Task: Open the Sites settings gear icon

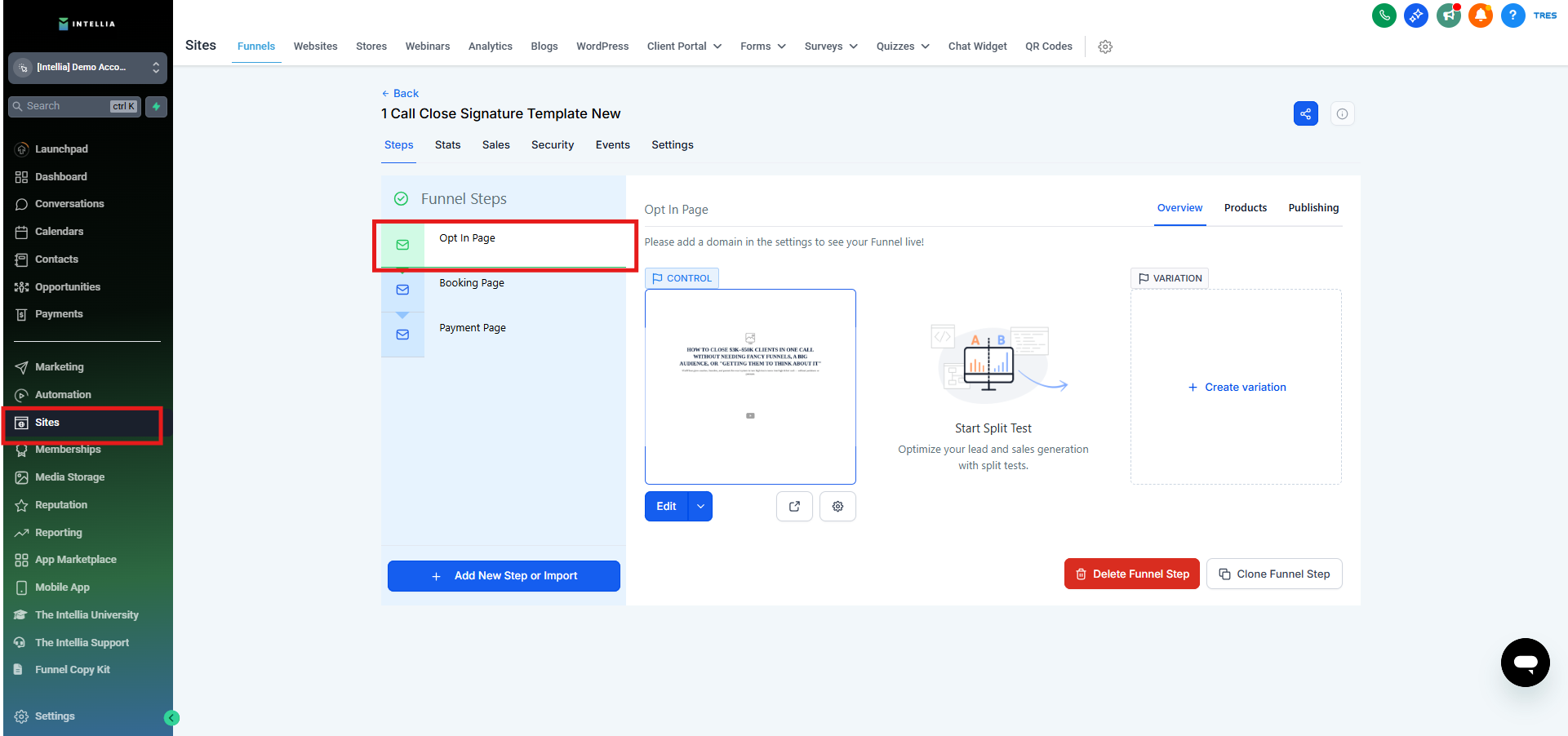Action: [x=1105, y=47]
